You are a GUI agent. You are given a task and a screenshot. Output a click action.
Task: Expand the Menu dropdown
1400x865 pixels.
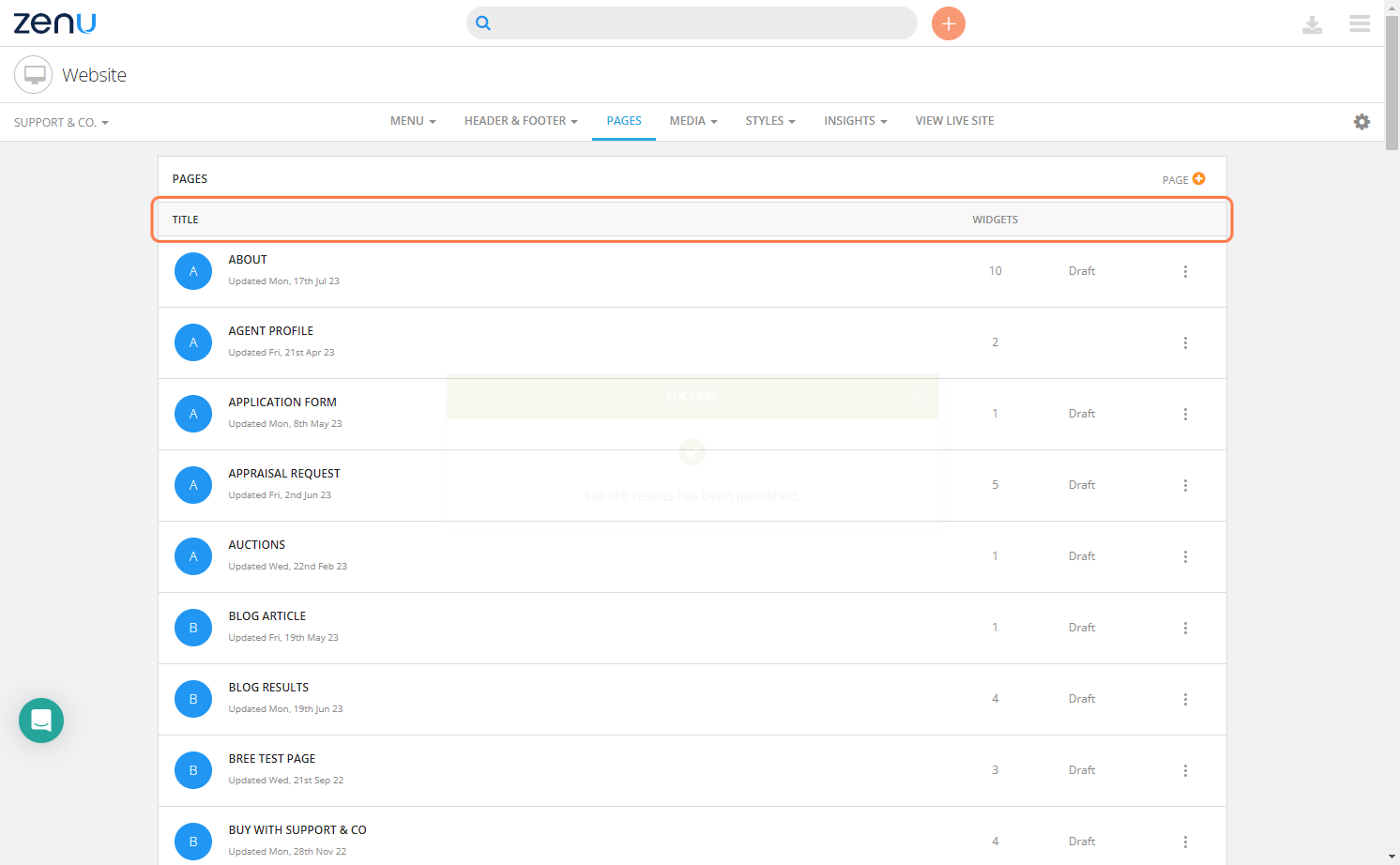[x=413, y=121]
